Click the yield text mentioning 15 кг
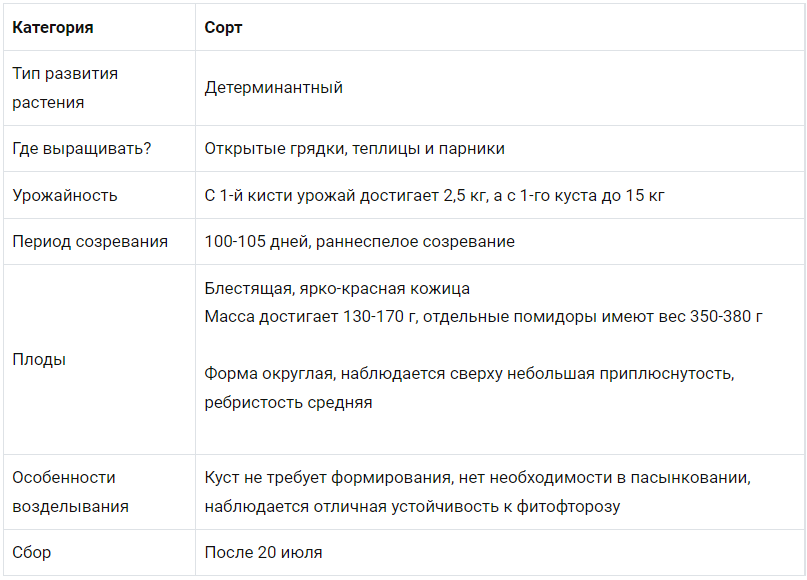The height and width of the screenshot is (580, 807). pos(434,196)
